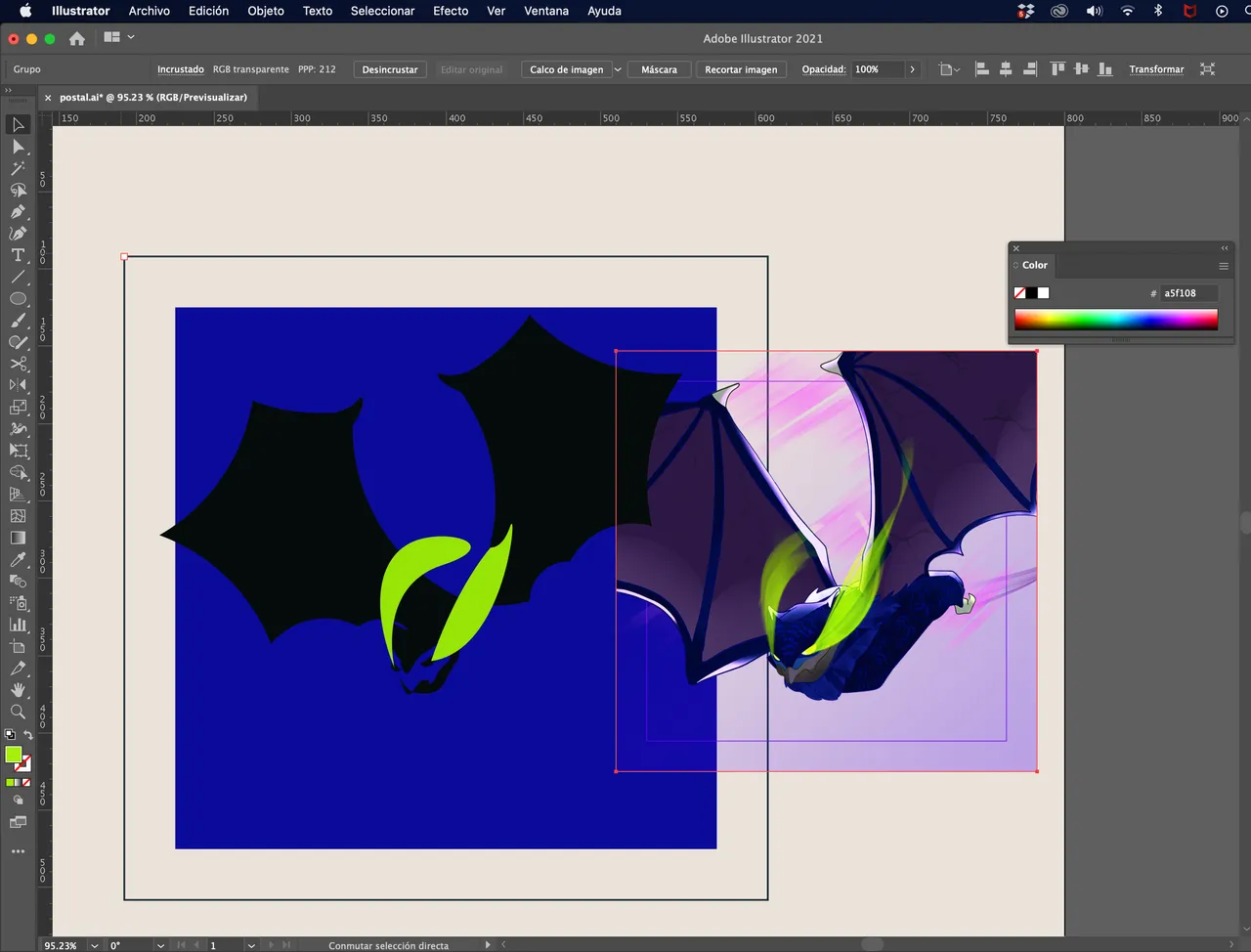Open the workspace layout switcher dropdown

[x=118, y=37]
